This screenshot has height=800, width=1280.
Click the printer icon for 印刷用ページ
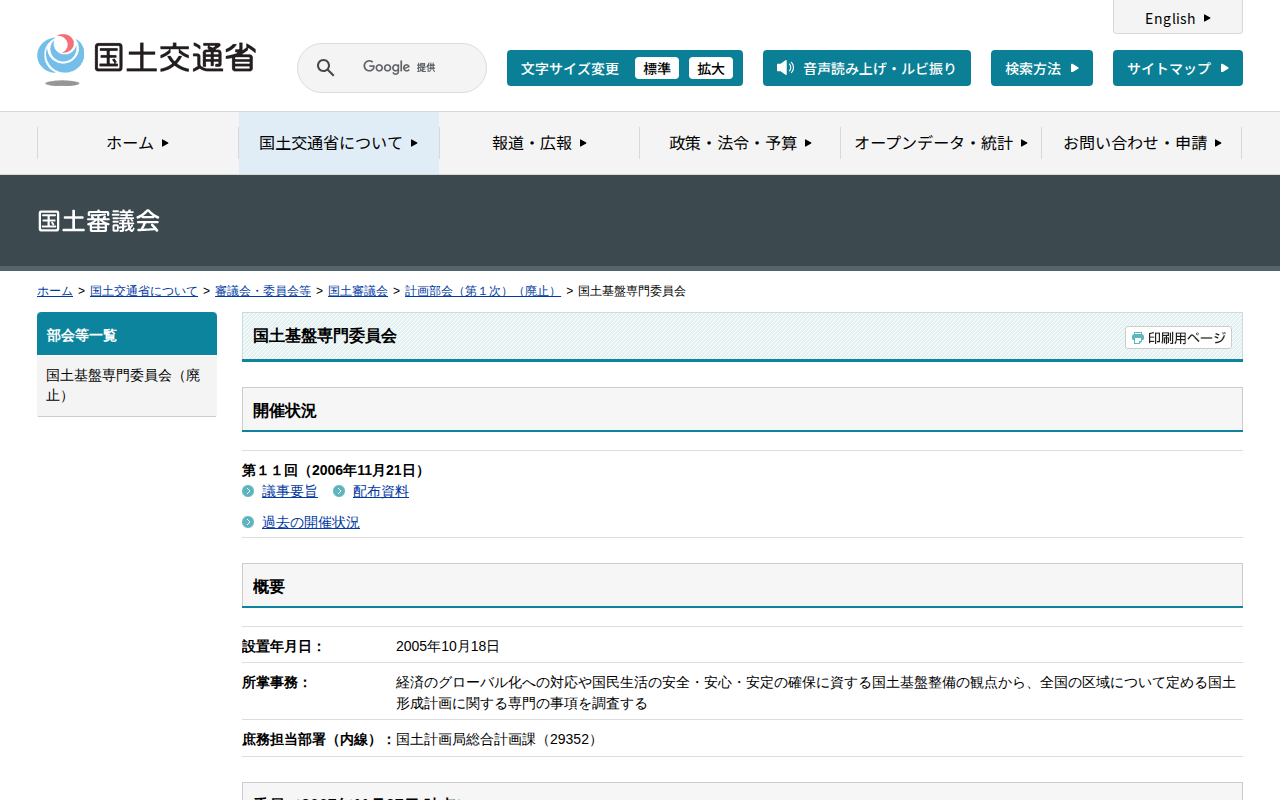pyautogui.click(x=1137, y=338)
